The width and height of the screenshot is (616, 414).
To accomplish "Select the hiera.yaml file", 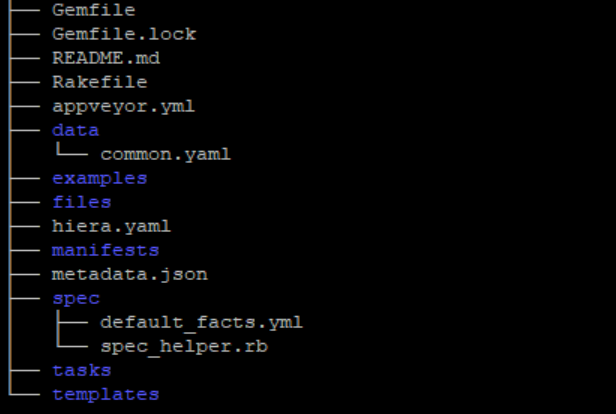I will [111, 227].
